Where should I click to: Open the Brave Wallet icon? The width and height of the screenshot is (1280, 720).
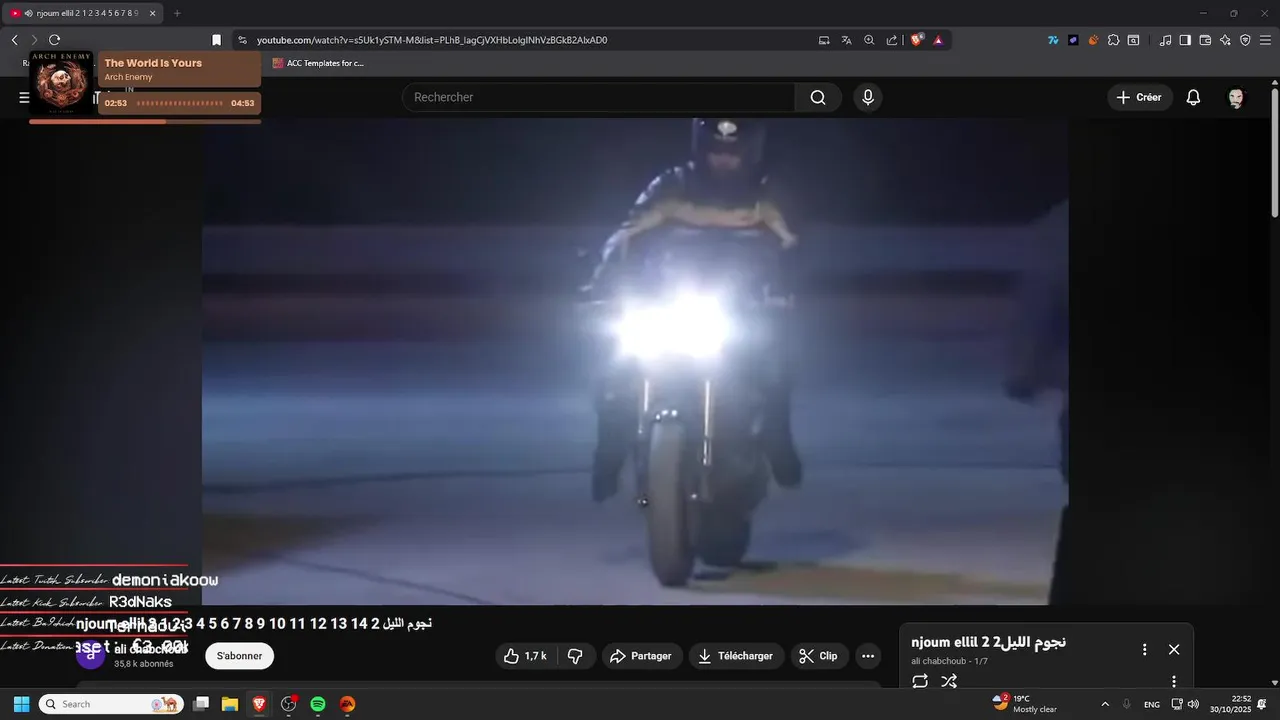point(1205,40)
